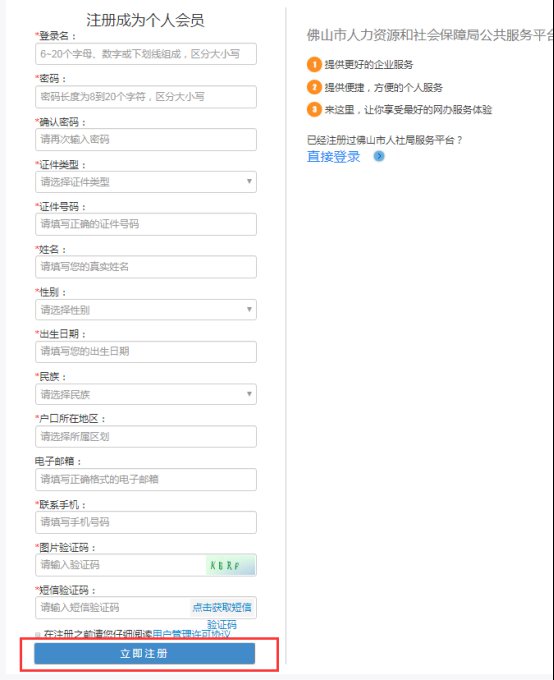Select the 确认密码 input box
This screenshot has width=554, height=680.
click(x=146, y=139)
